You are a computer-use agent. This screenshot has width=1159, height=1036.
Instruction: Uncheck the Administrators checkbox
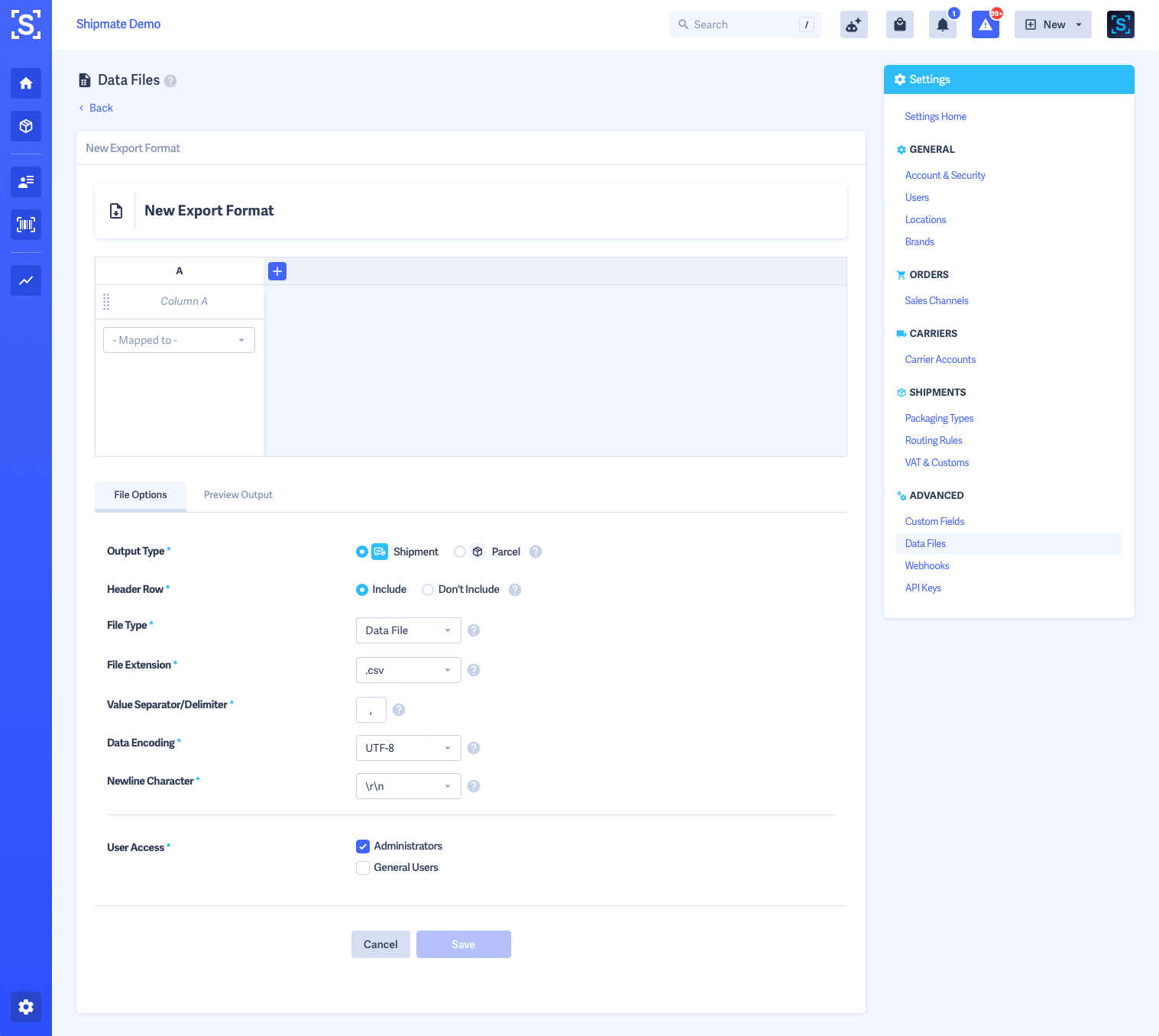[363, 847]
